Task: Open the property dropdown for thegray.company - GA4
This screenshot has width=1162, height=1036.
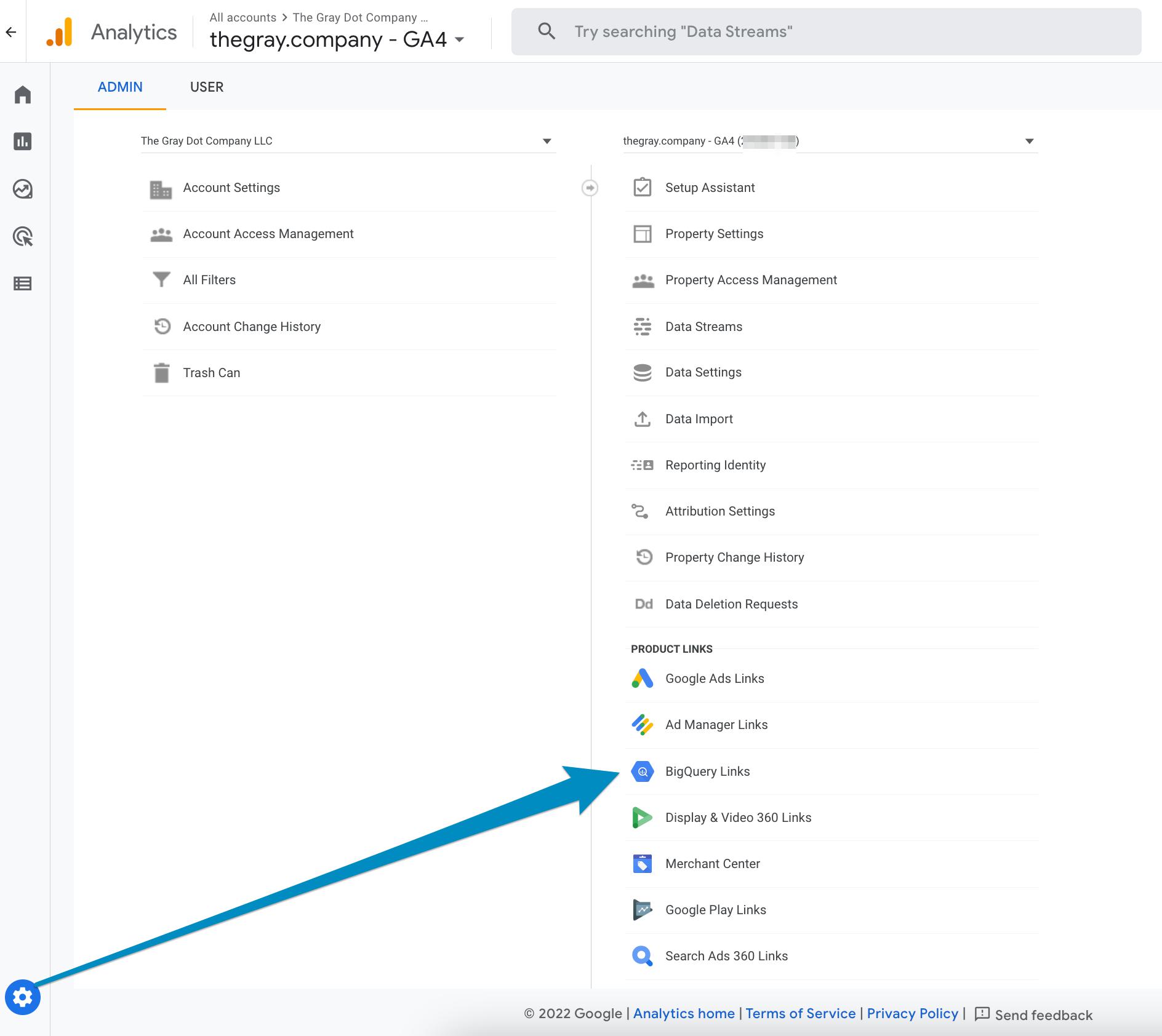Action: [x=1028, y=141]
